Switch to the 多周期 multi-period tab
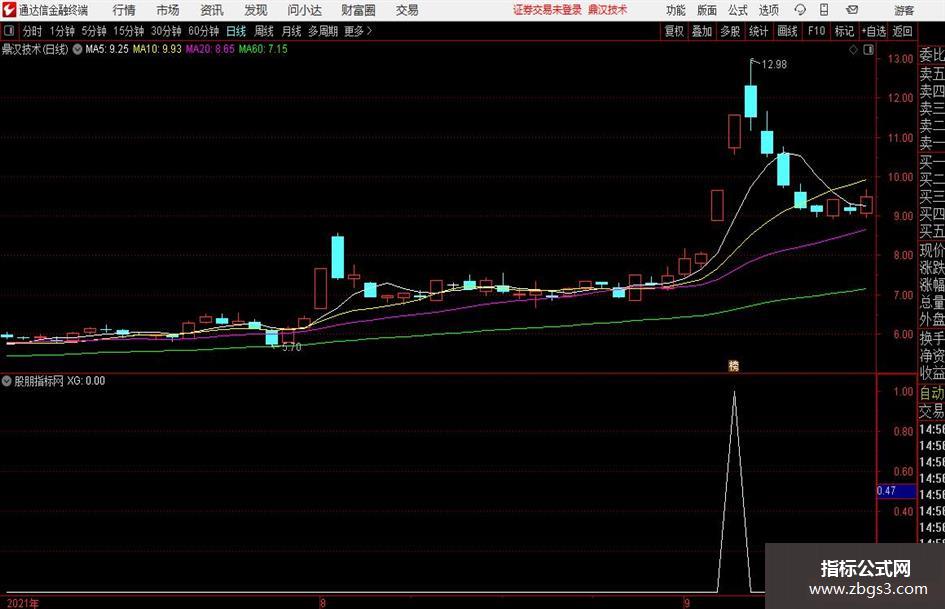Screen dimensions: 945x609 tap(323, 31)
